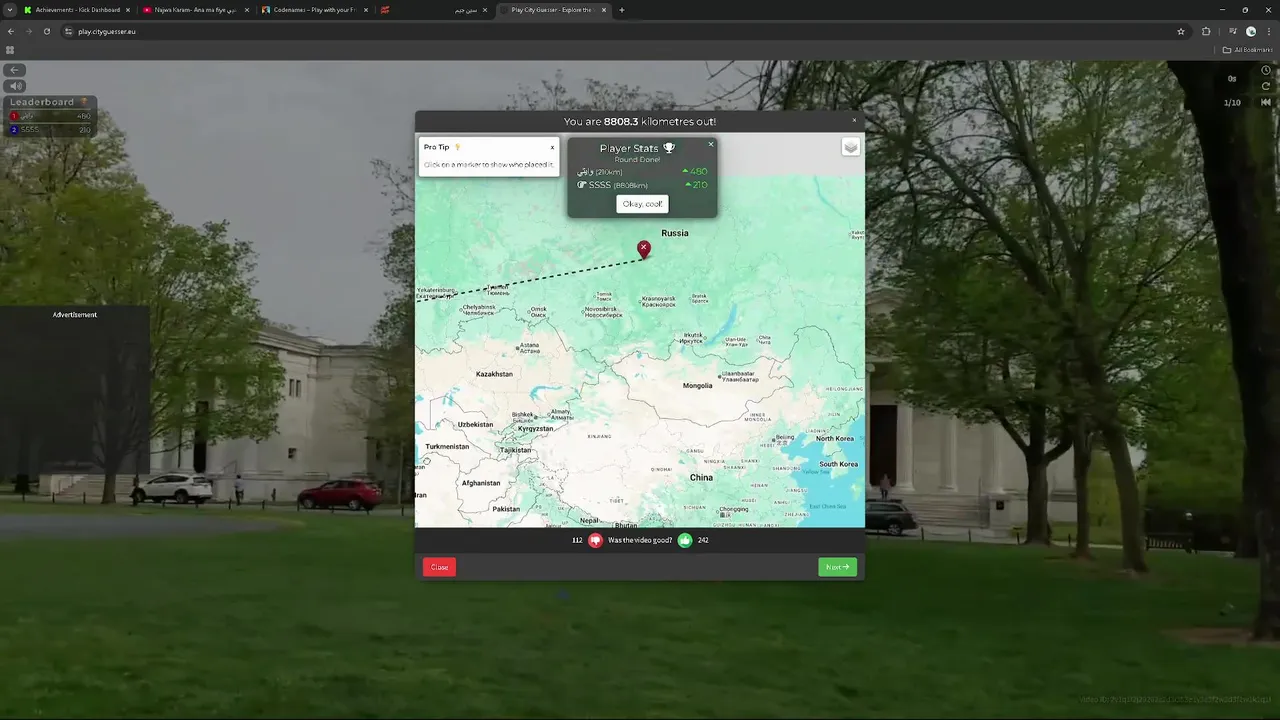Close the Najwa Karam browser tab
Screen dimensions: 1280x720
click(247, 10)
